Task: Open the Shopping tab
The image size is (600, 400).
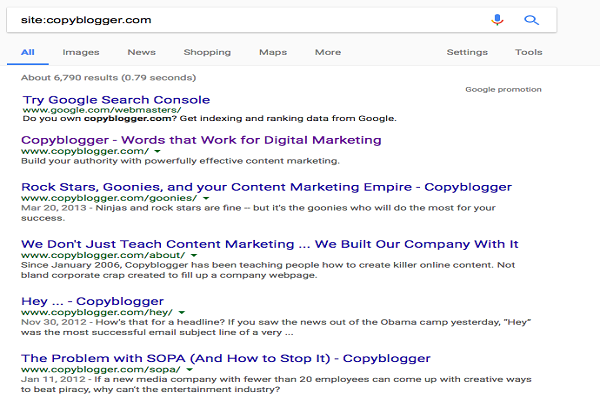Action: coord(207,52)
